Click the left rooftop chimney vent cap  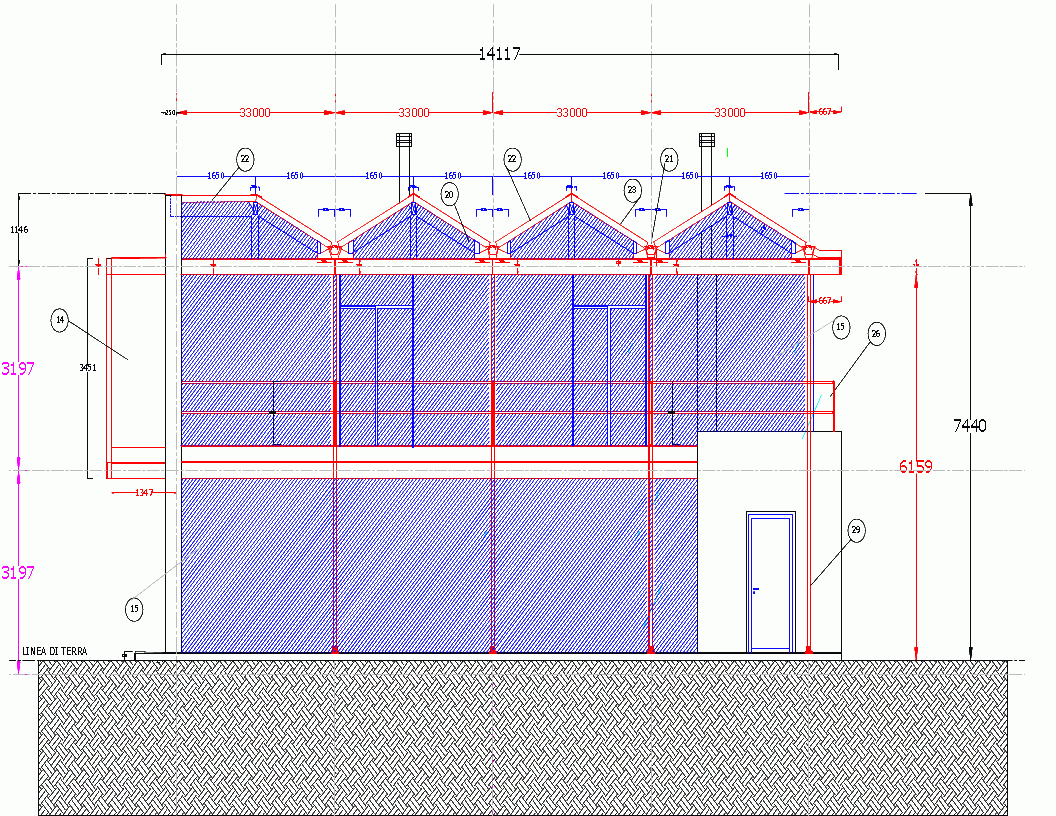pos(404,139)
